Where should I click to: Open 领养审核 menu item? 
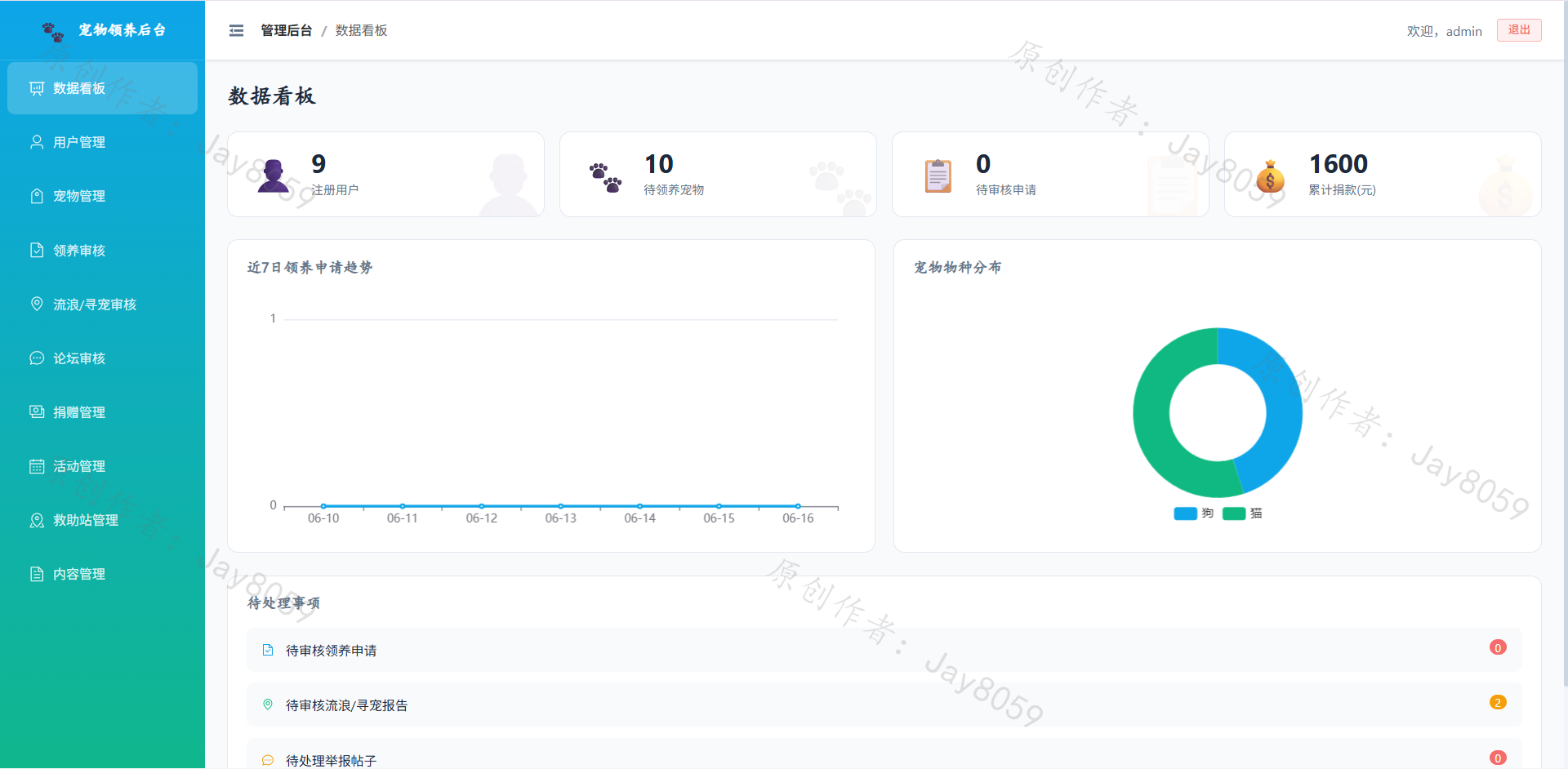coord(102,250)
